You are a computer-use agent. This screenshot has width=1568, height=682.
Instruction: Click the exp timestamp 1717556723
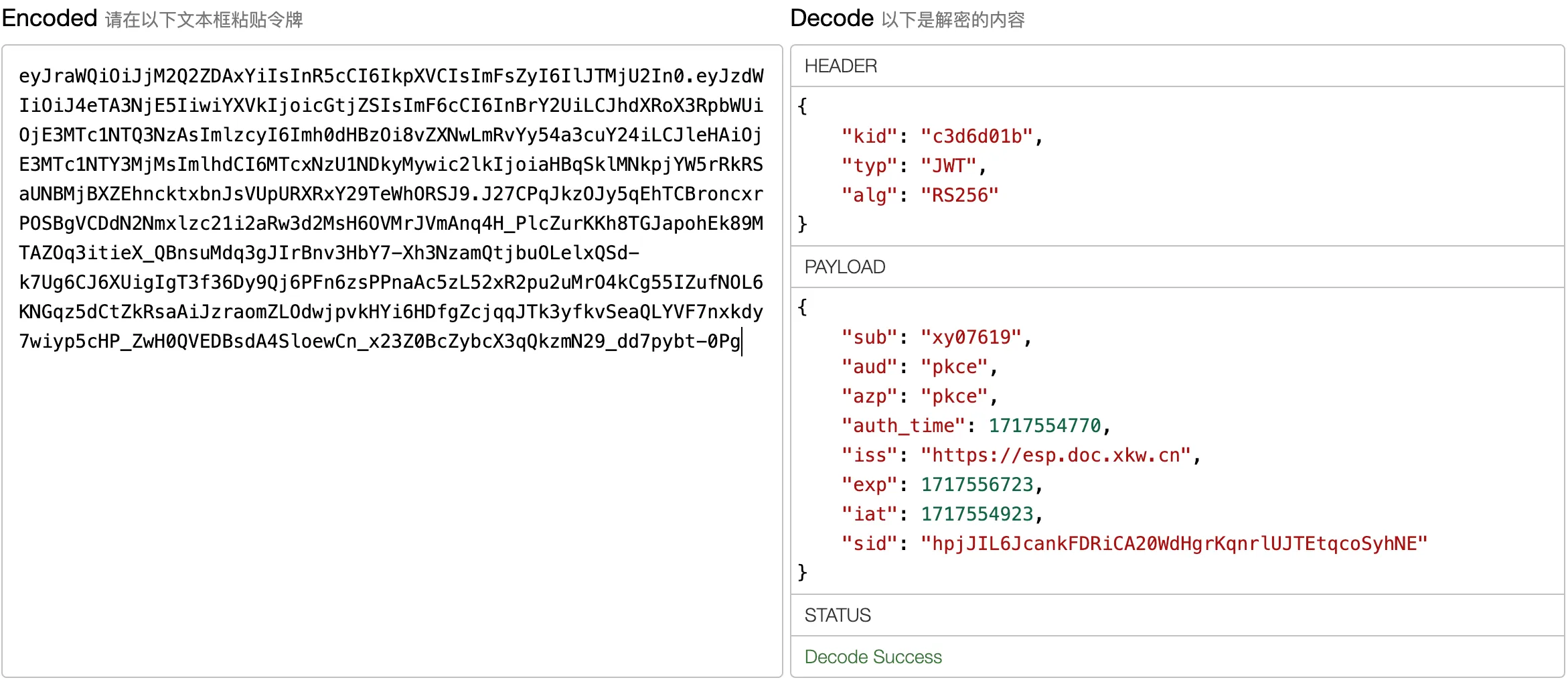(976, 485)
